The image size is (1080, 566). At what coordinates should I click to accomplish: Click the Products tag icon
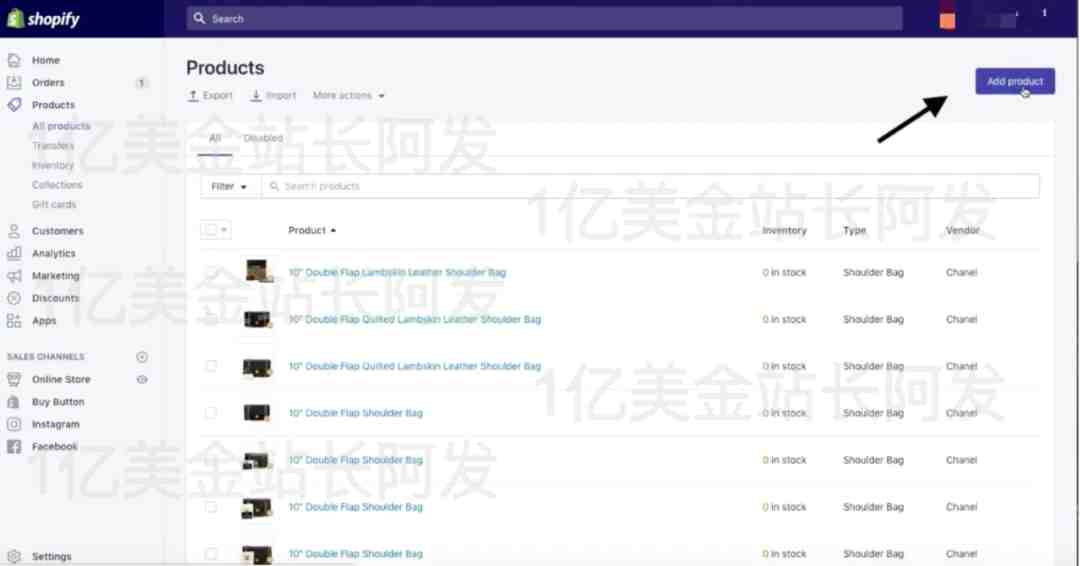pyautogui.click(x=14, y=105)
